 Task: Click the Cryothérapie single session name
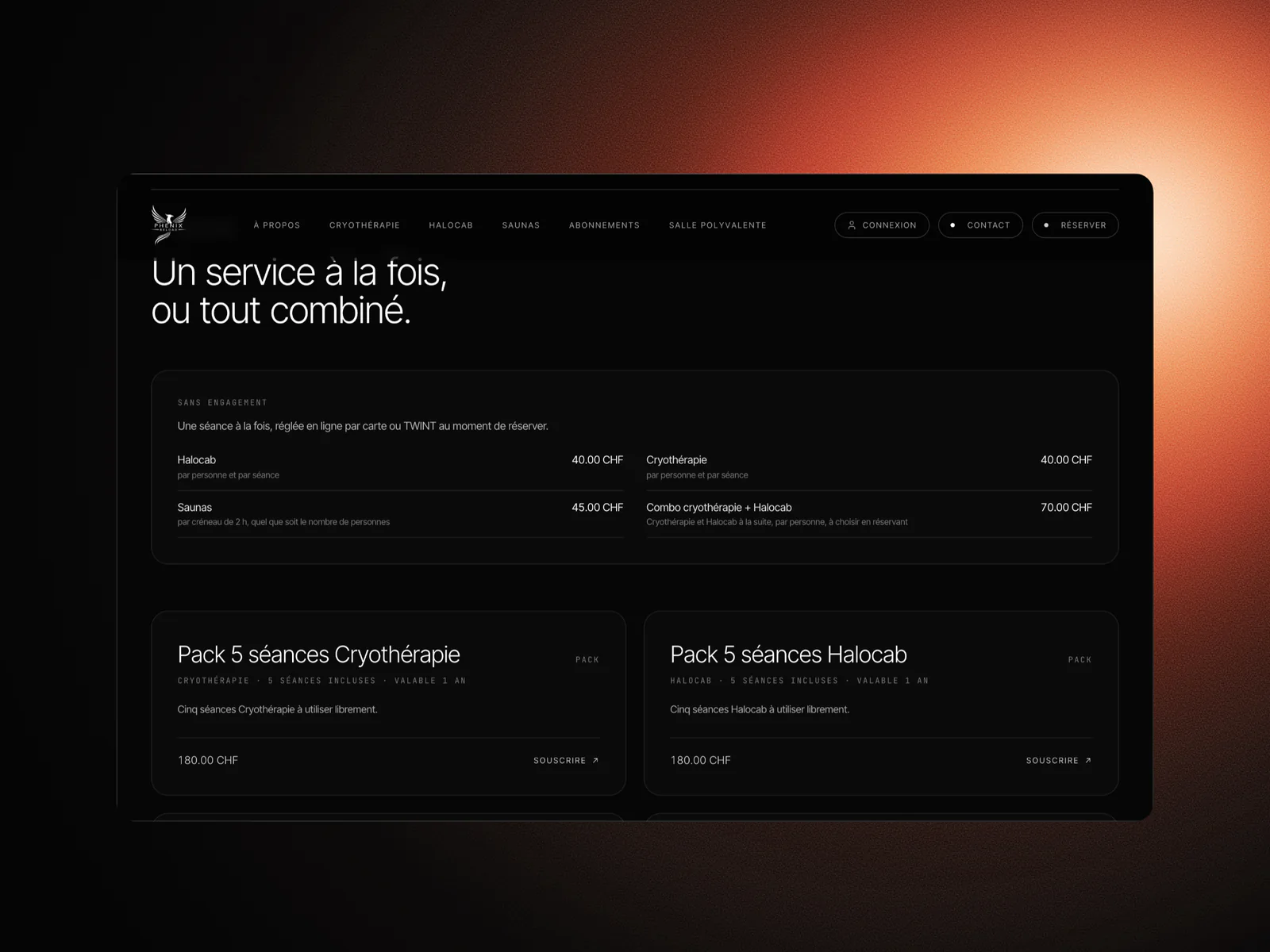676,460
